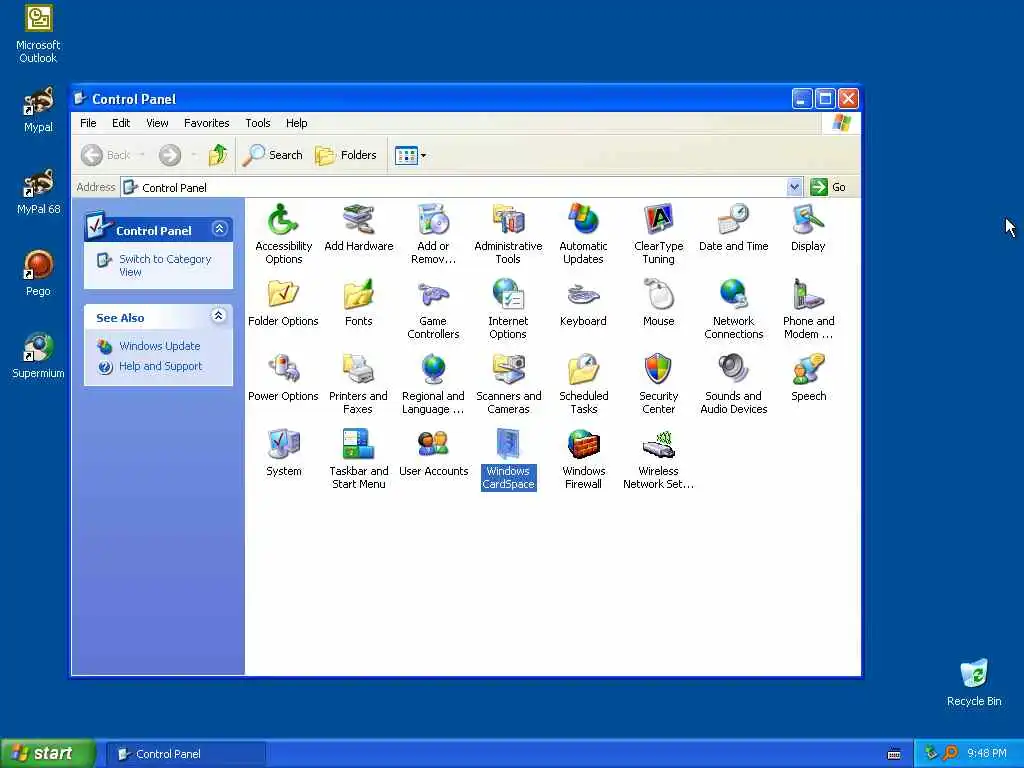Select the Keyboard applet icon

click(x=583, y=302)
